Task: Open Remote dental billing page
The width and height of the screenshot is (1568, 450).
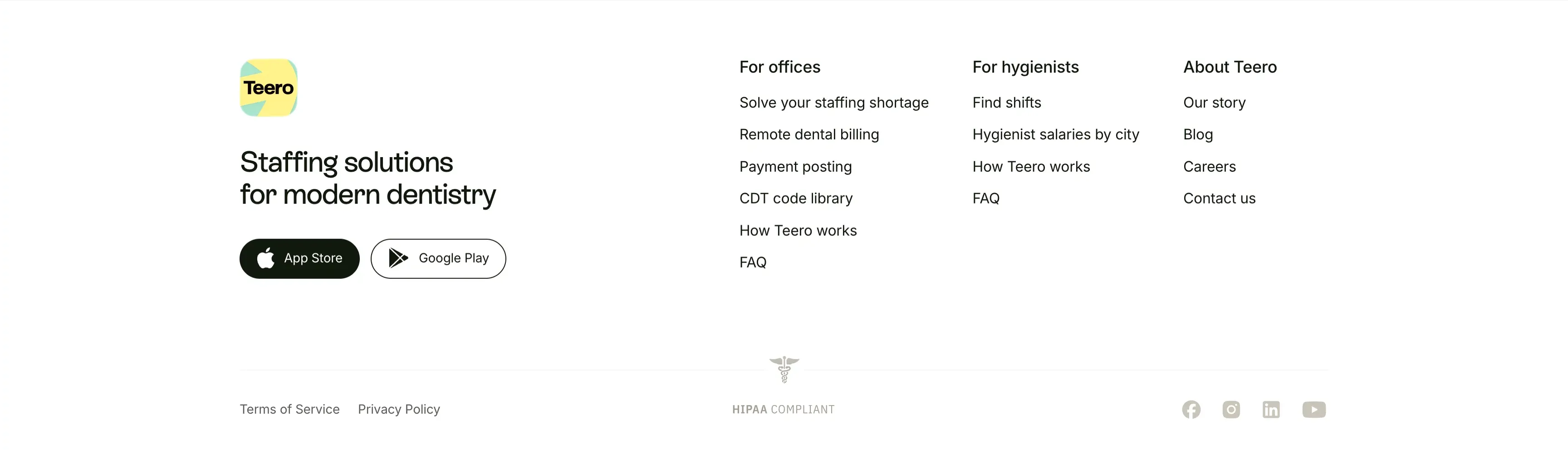Action: coord(809,134)
